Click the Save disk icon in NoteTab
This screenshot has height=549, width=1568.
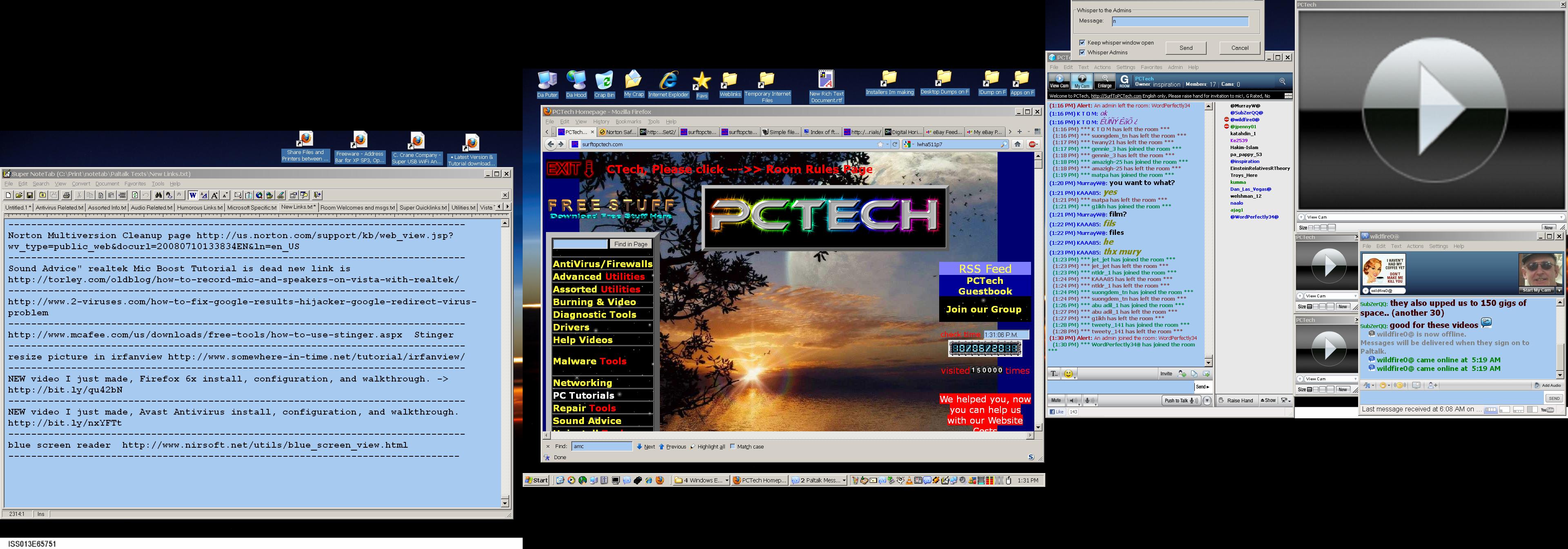tap(30, 195)
